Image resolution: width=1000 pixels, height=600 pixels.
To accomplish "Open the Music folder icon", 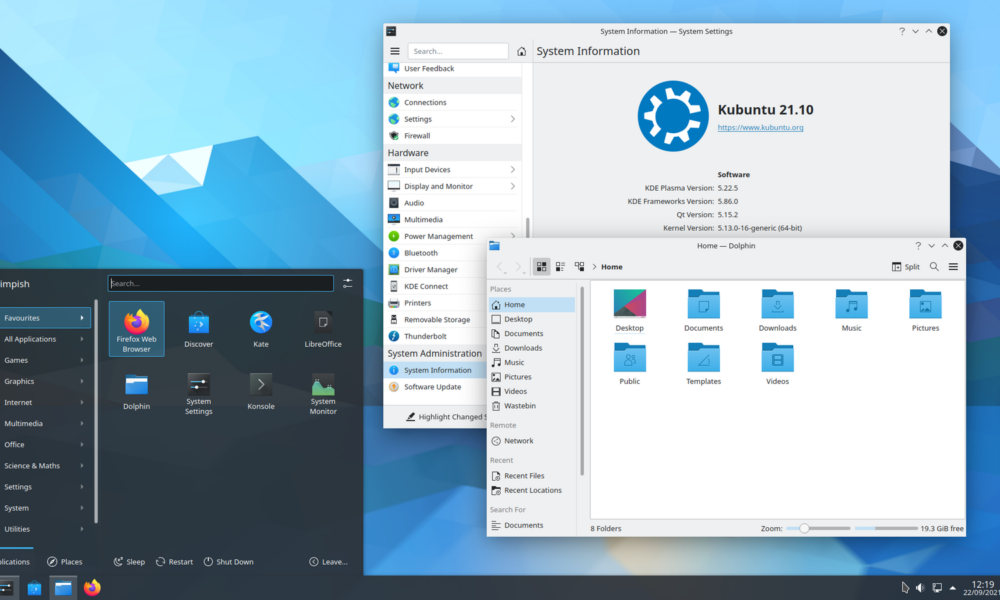I will [851, 310].
